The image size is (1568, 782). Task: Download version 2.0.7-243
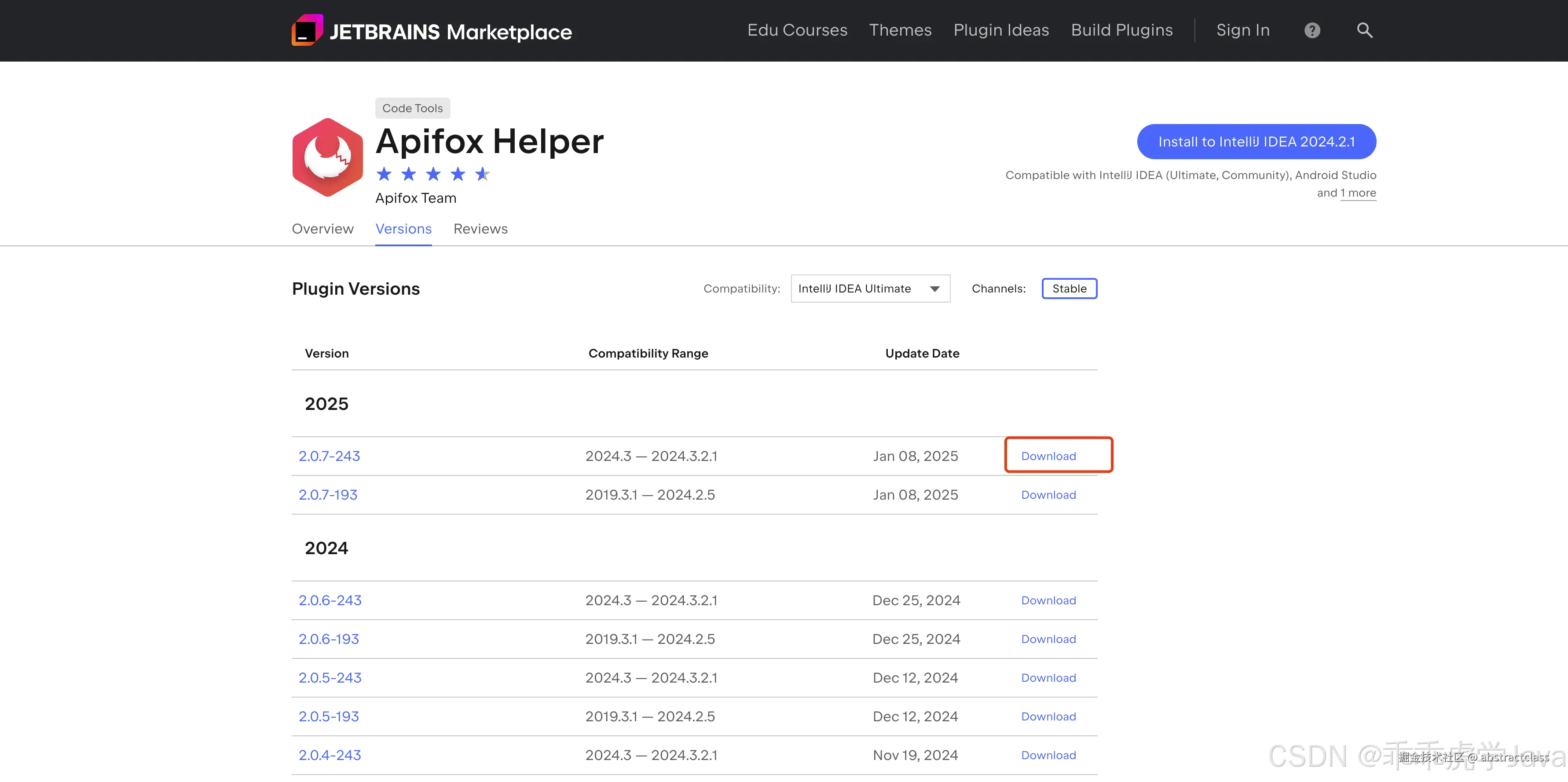click(1048, 456)
